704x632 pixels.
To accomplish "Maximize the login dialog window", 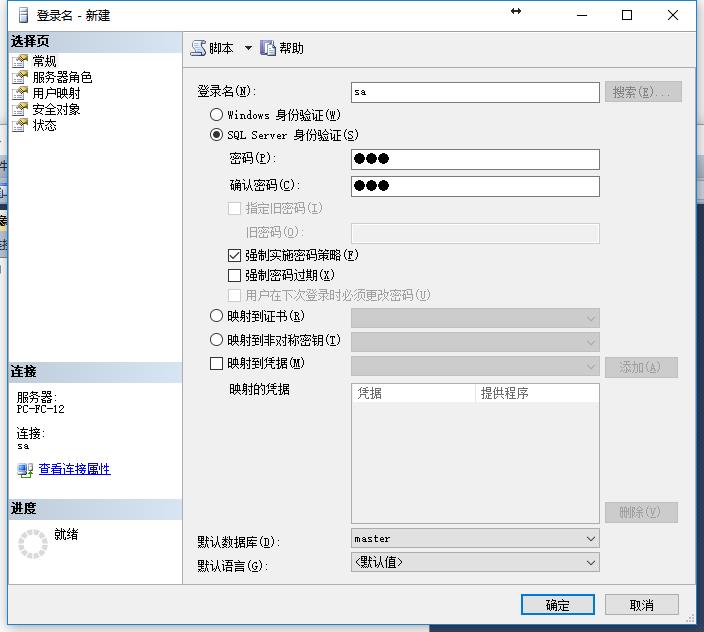I will pos(627,15).
